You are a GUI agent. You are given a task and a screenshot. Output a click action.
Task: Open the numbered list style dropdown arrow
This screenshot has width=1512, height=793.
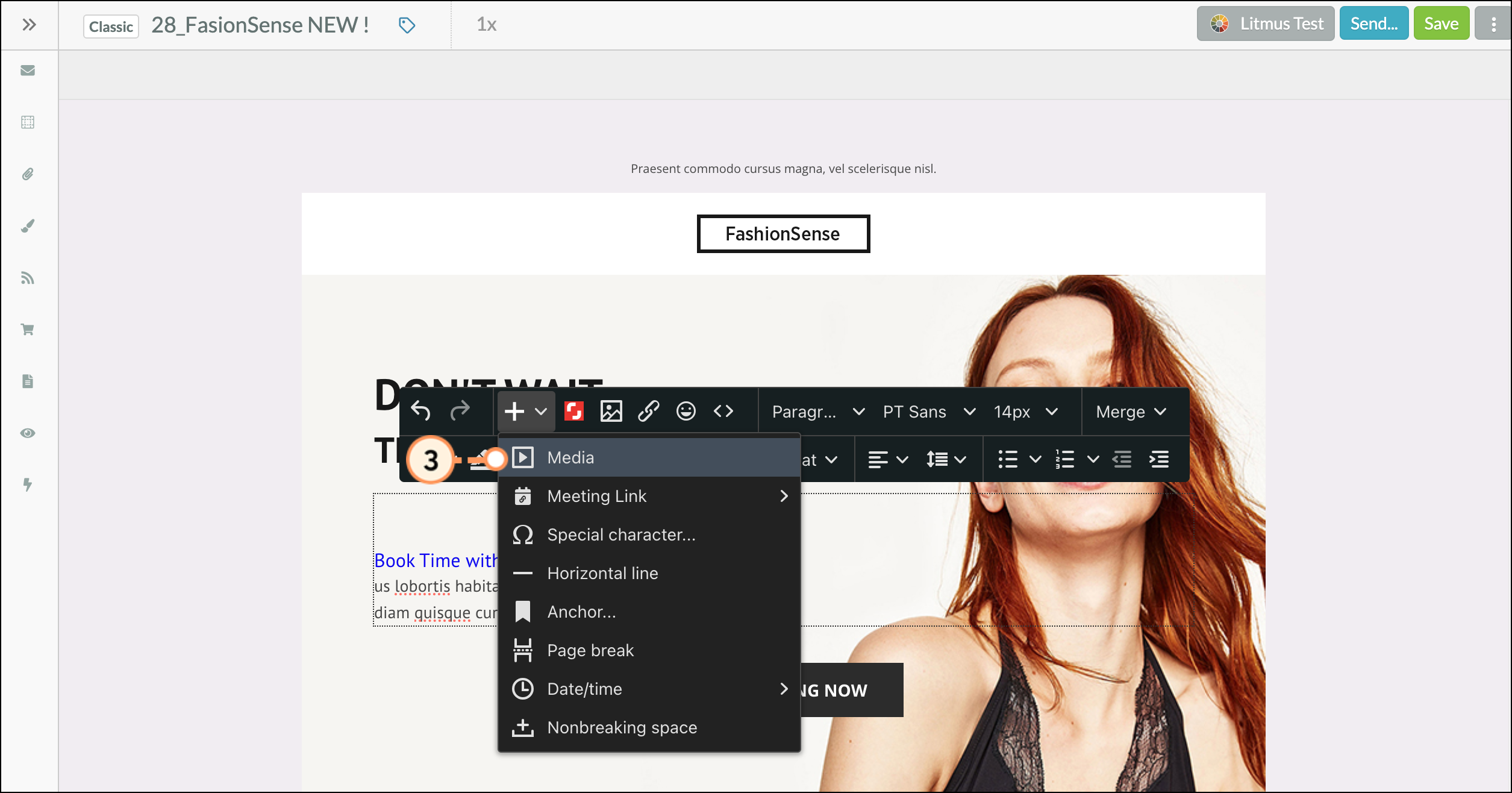1093,460
